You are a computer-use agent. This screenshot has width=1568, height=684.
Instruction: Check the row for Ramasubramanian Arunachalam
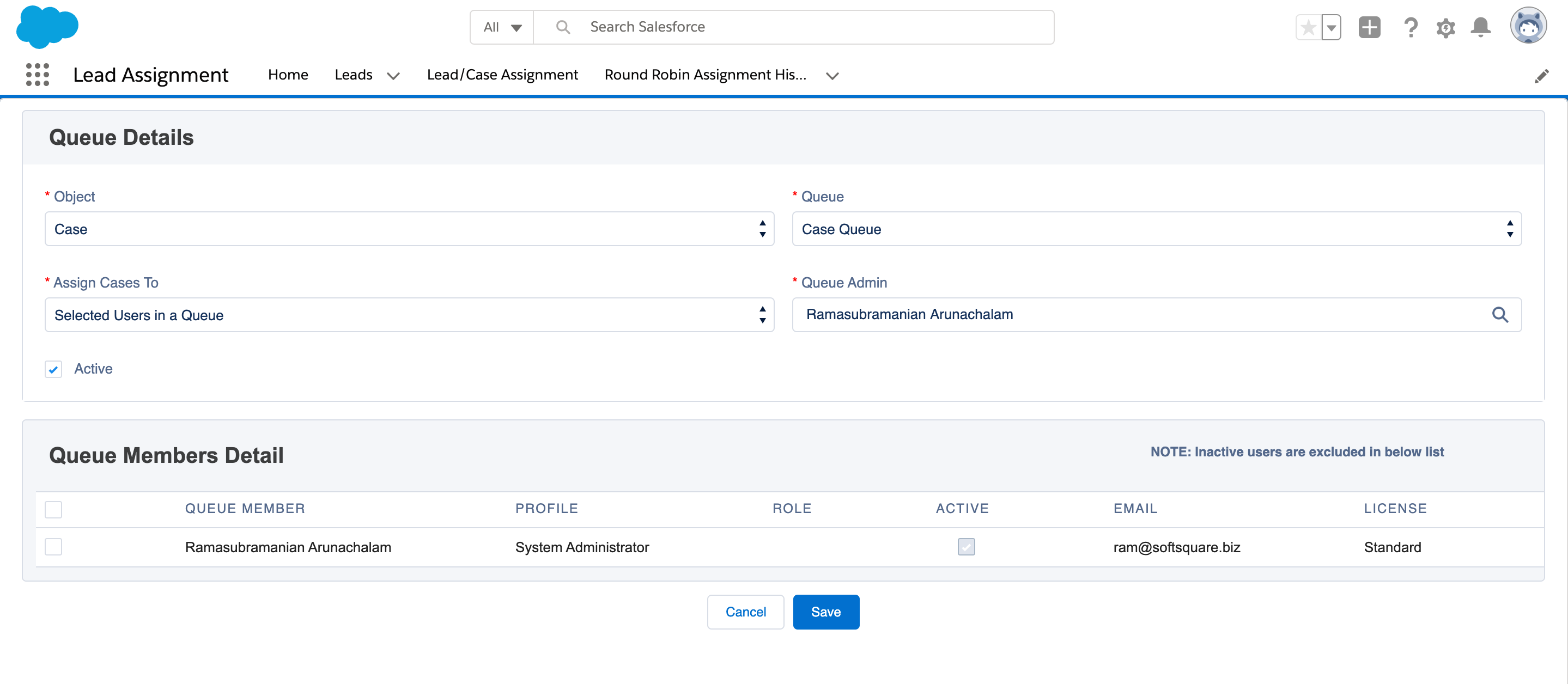tap(53, 546)
